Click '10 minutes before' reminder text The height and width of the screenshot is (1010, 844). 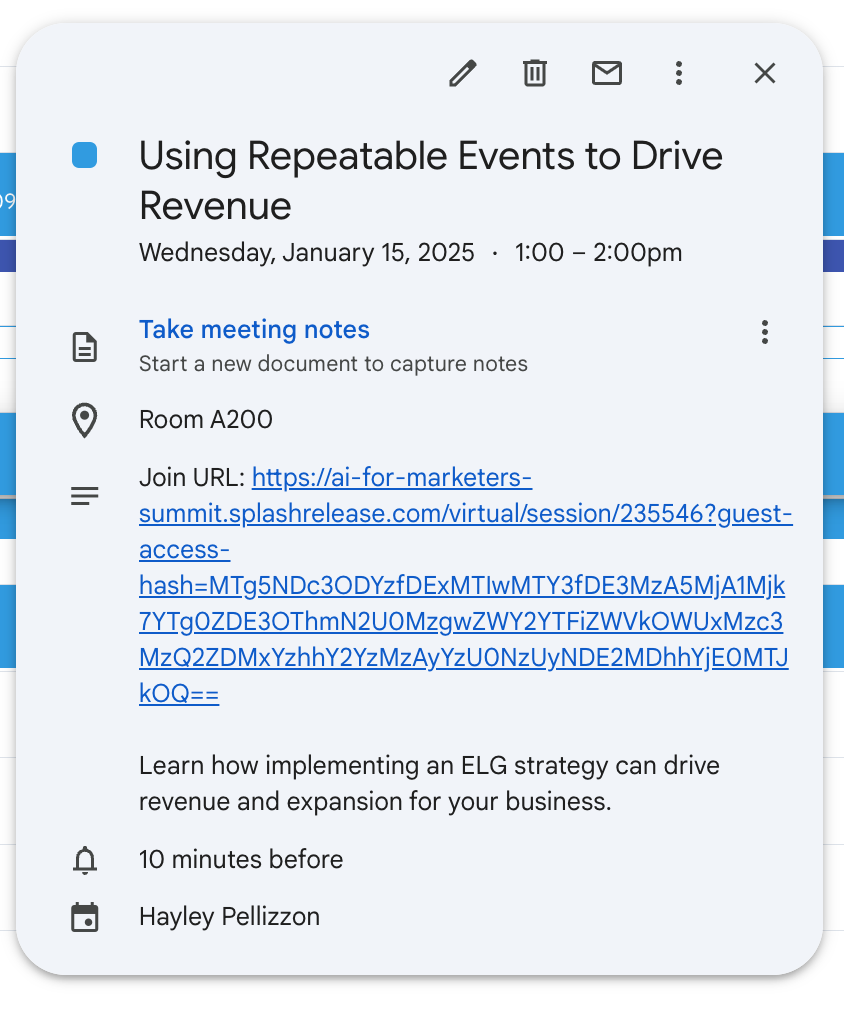click(241, 860)
